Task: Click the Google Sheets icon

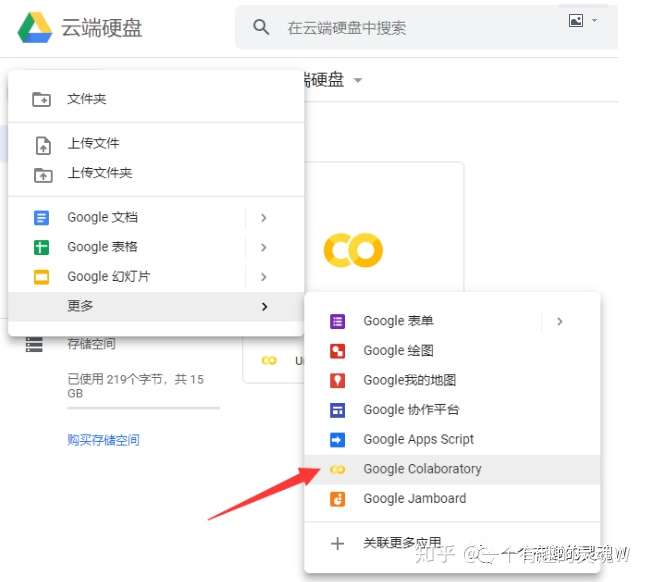Action: click(41, 248)
